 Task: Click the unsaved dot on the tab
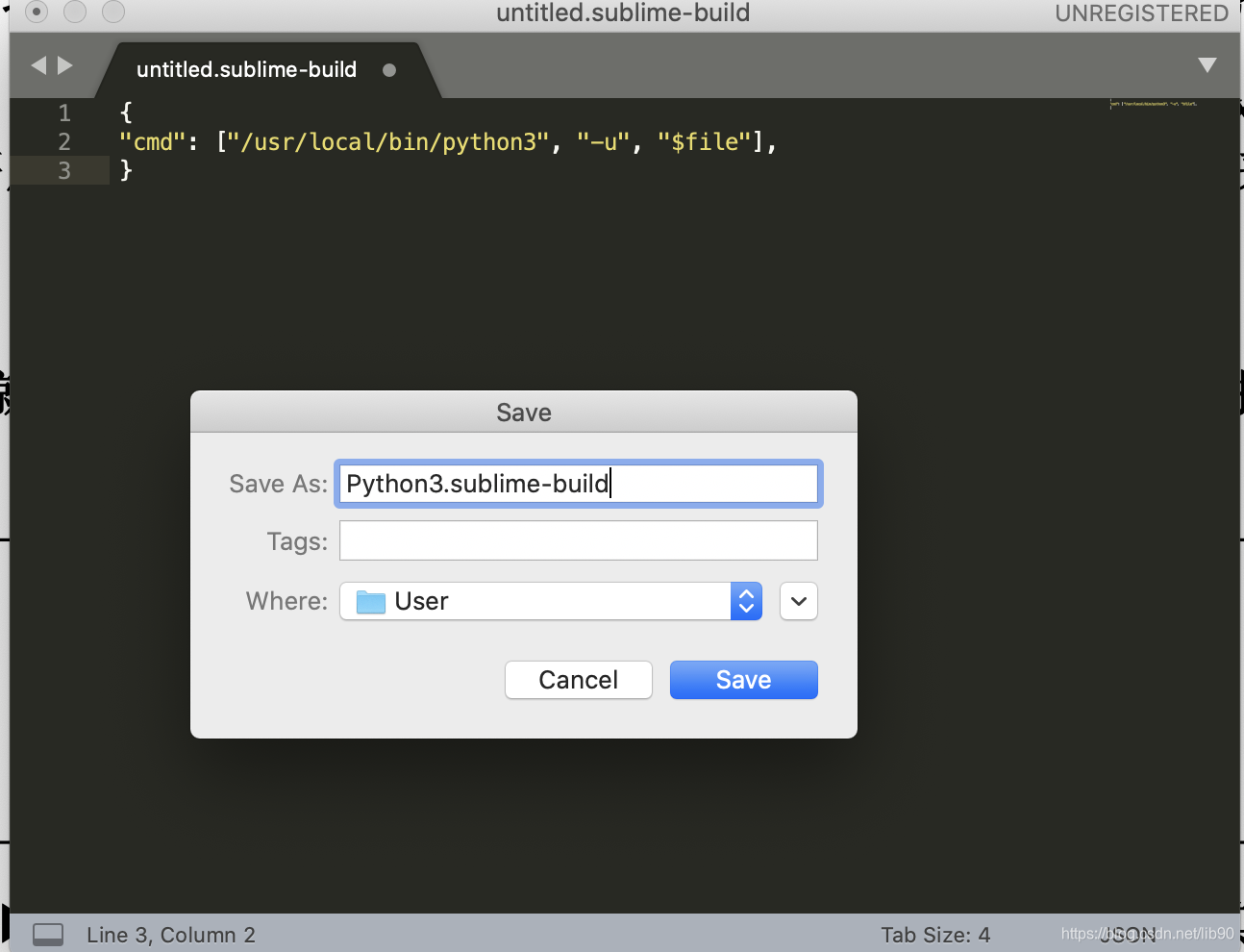tap(389, 70)
